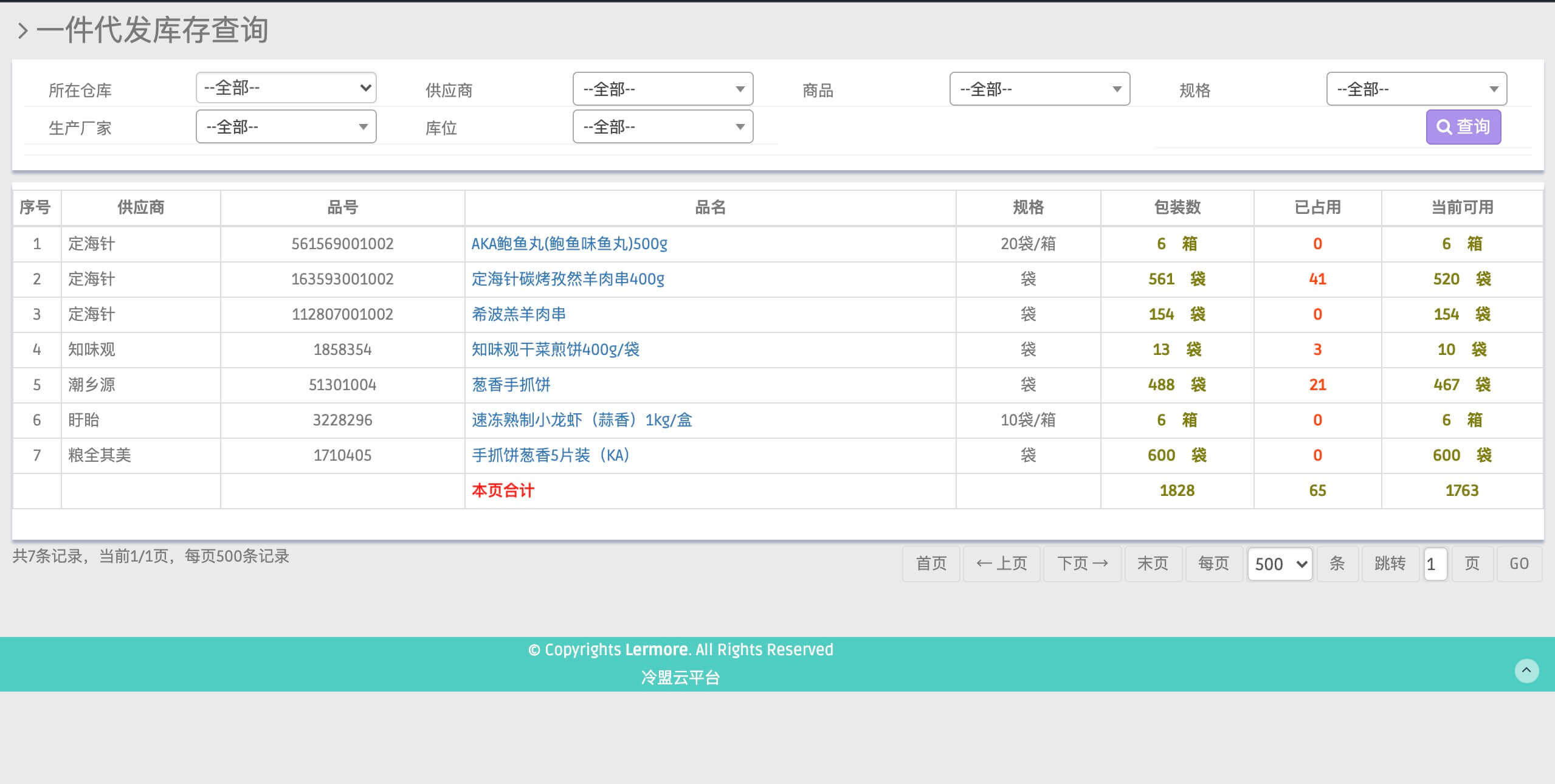Jump to last page with 末页

click(x=1153, y=563)
